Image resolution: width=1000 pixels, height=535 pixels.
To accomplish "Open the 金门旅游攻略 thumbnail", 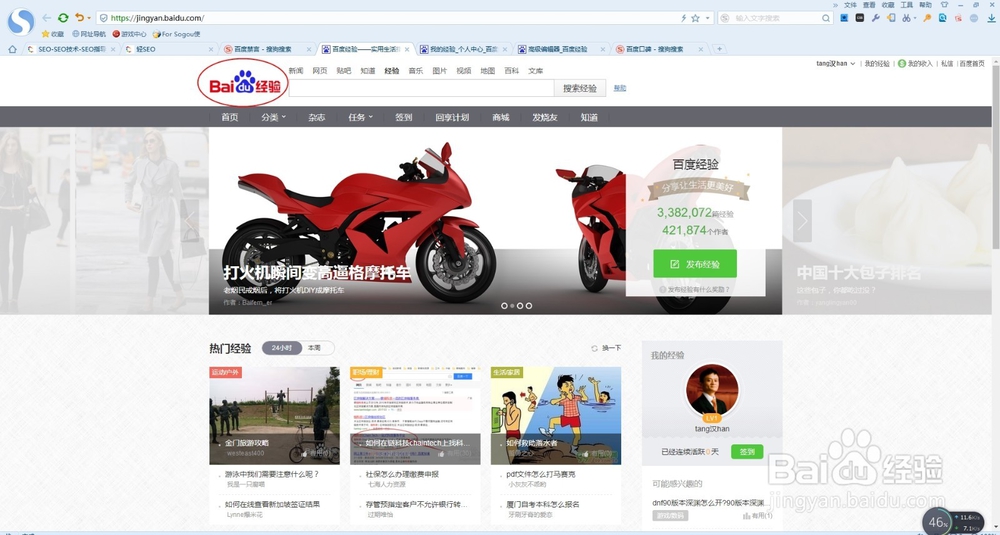I will [274, 415].
